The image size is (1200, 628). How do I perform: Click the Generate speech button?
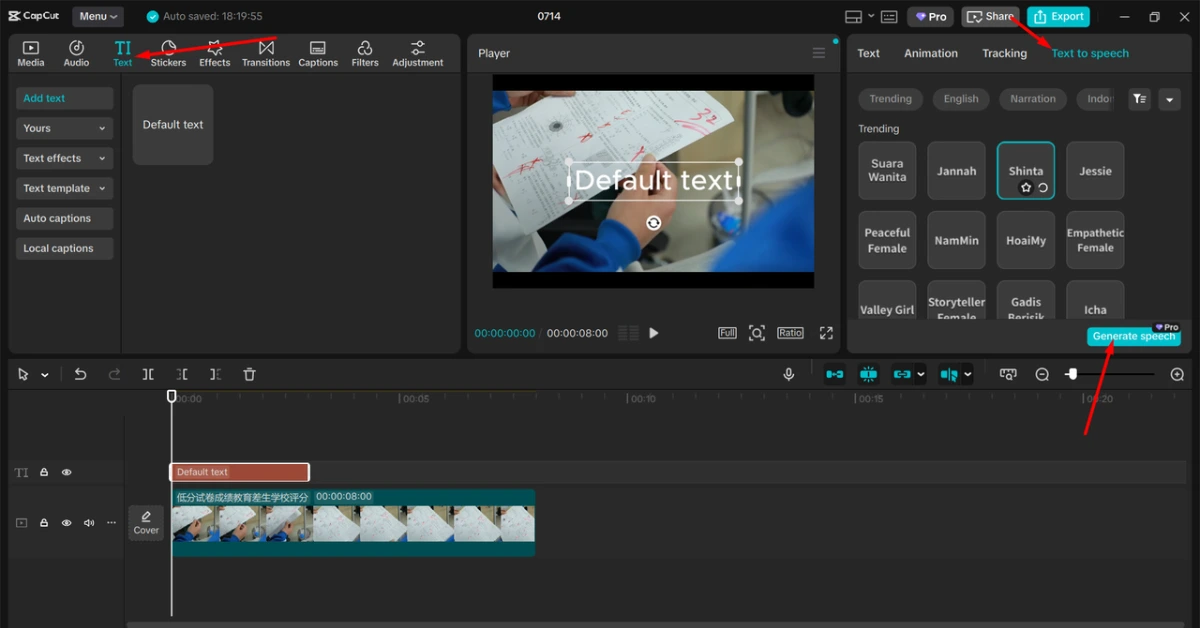[x=1133, y=337]
